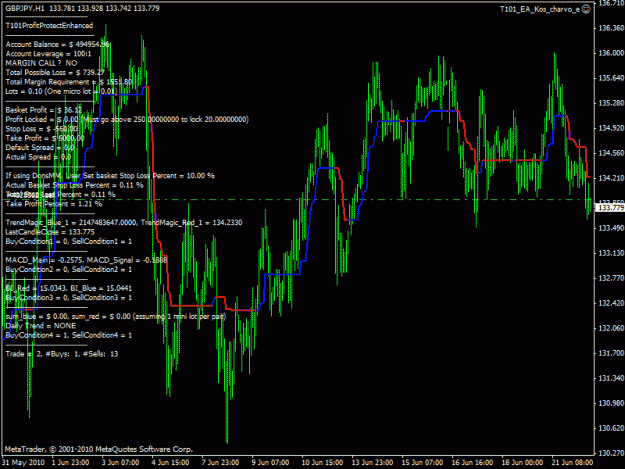Click the 133.490 price scale label
The width and height of the screenshot is (625, 469).
pos(611,228)
